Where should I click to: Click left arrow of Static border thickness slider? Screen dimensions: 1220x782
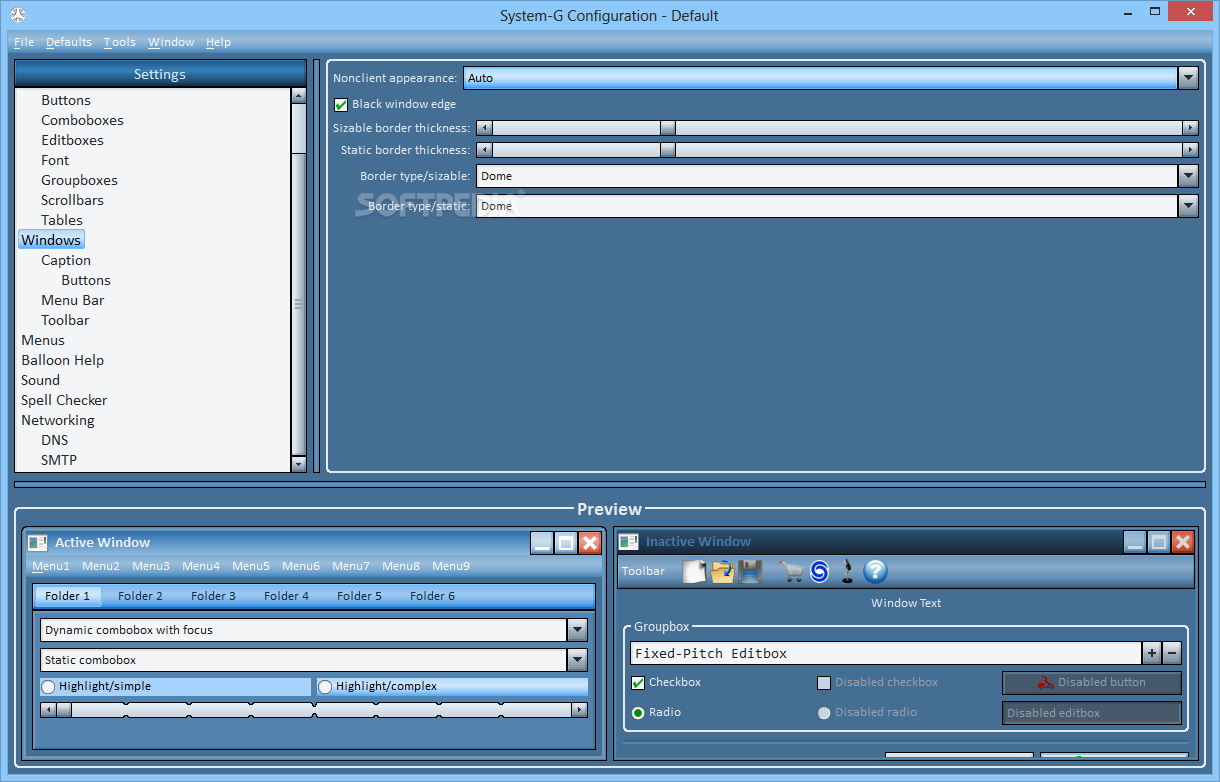[484, 150]
